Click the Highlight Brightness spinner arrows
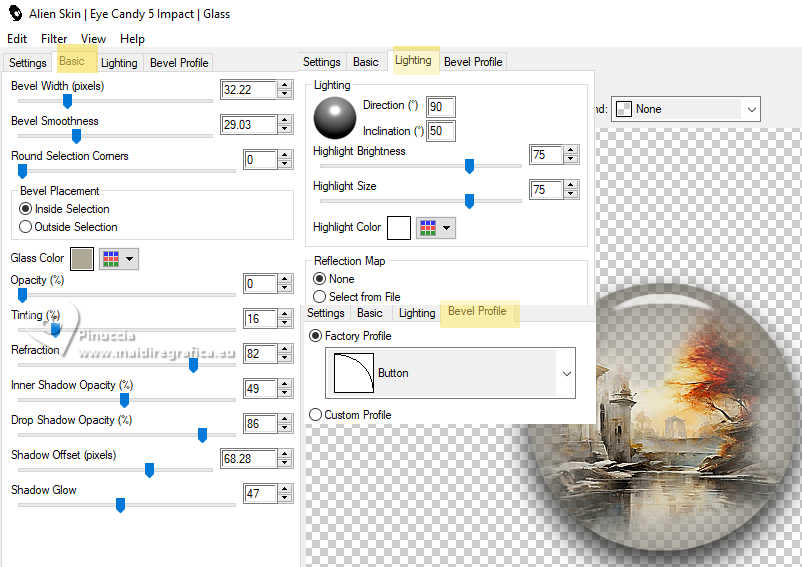 570,155
